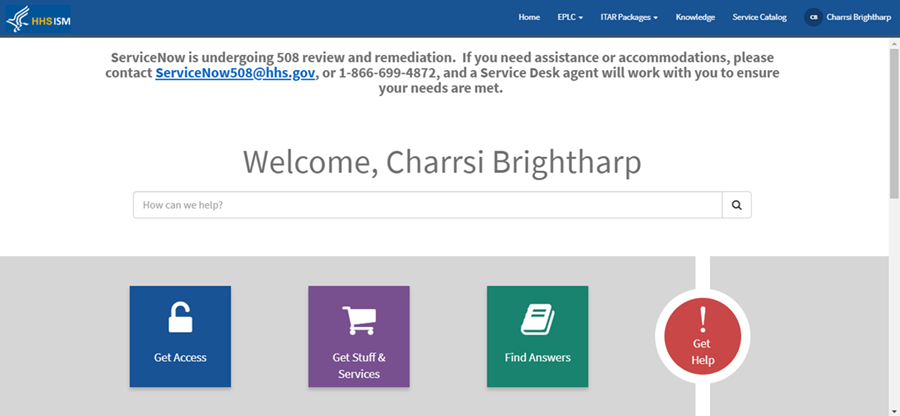Open Service Catalog from the navbar
900x416 pixels.
pyautogui.click(x=759, y=17)
